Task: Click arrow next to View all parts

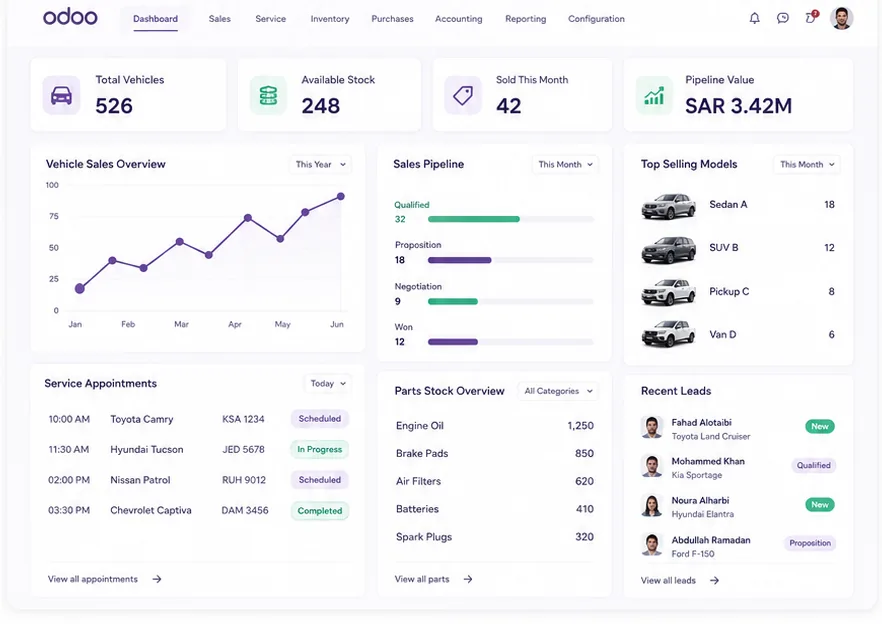Action: (x=468, y=579)
